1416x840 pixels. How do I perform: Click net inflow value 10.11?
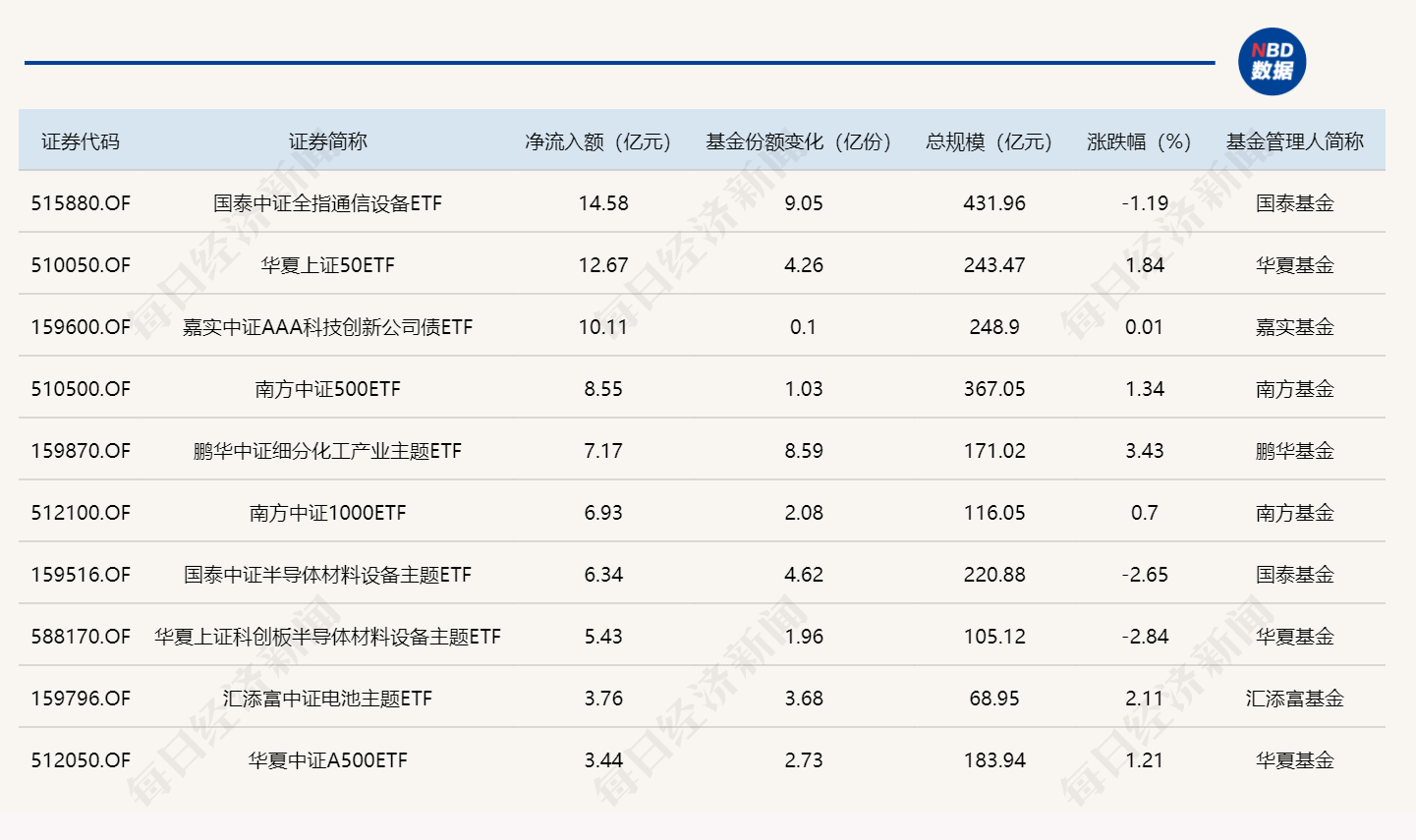point(603,327)
